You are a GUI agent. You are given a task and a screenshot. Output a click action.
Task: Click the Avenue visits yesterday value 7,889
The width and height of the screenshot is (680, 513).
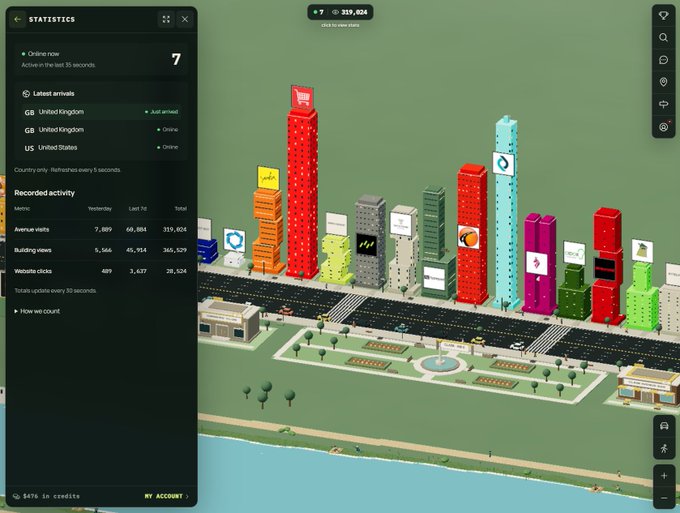103,229
